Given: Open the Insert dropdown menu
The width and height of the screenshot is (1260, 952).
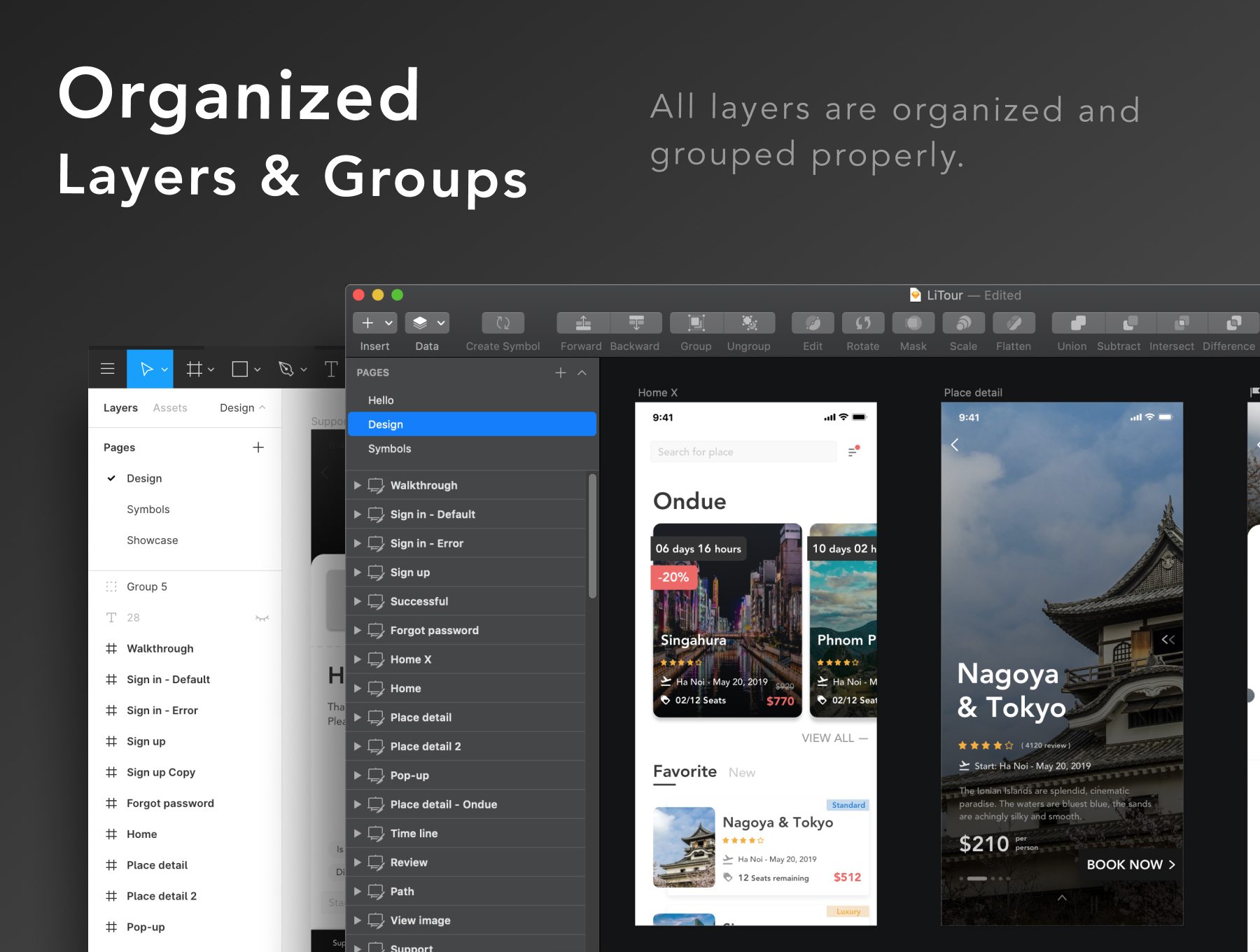Looking at the screenshot, I should 374,323.
